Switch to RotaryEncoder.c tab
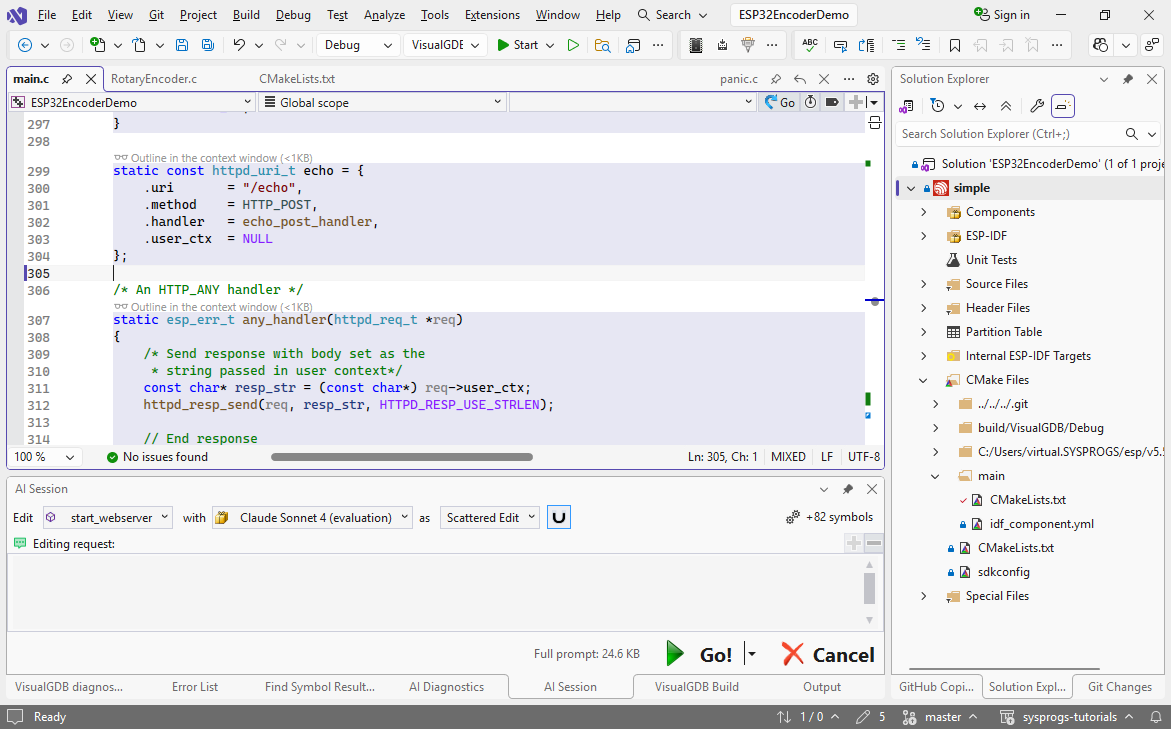Screen dimensions: 1171x730 [x=154, y=79]
